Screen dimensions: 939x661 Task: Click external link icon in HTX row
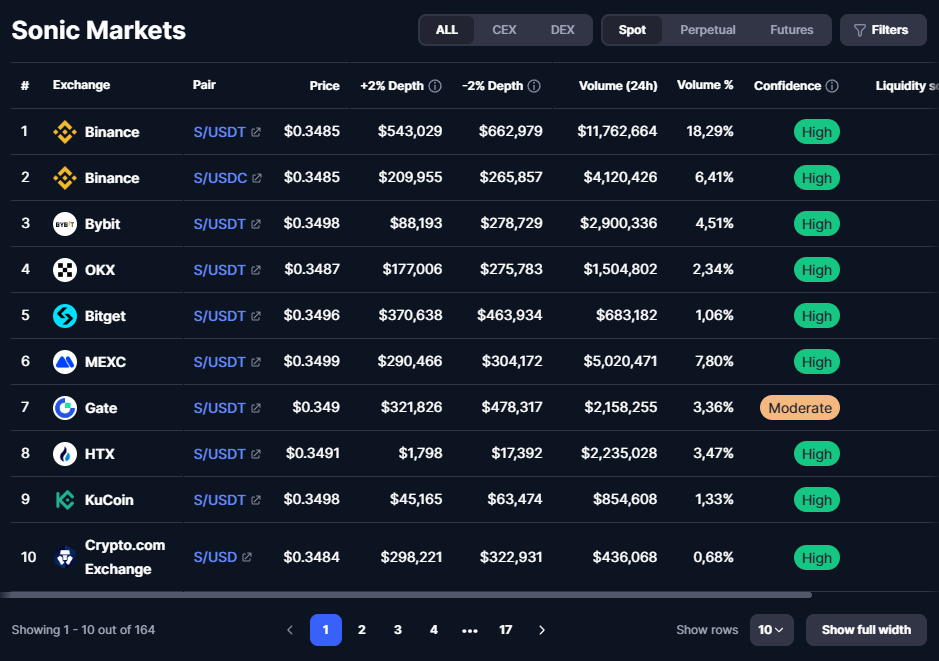pyautogui.click(x=256, y=454)
